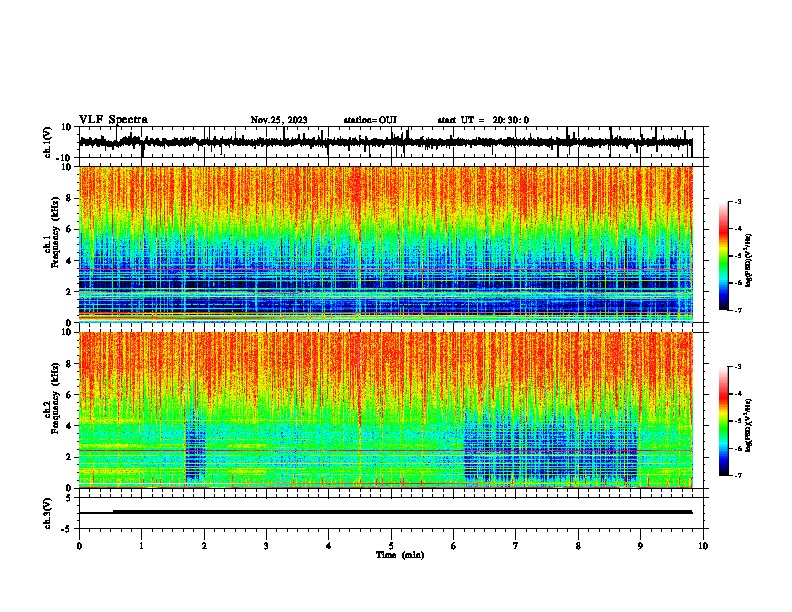This screenshot has height=612, width=792.
Task: Click the time axis tick label "3"
Action: [x=266, y=546]
